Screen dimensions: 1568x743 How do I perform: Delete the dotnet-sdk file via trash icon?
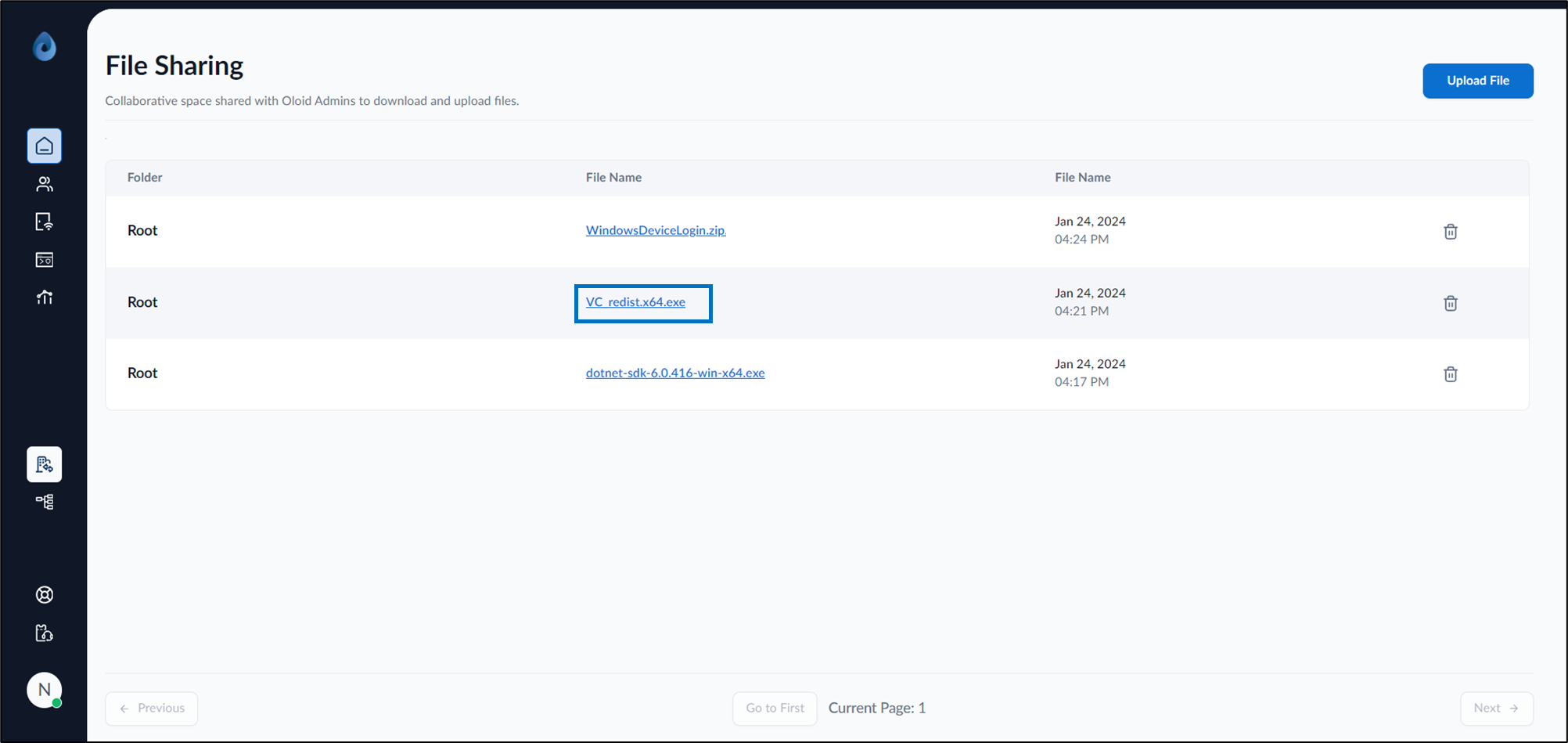coord(1451,373)
